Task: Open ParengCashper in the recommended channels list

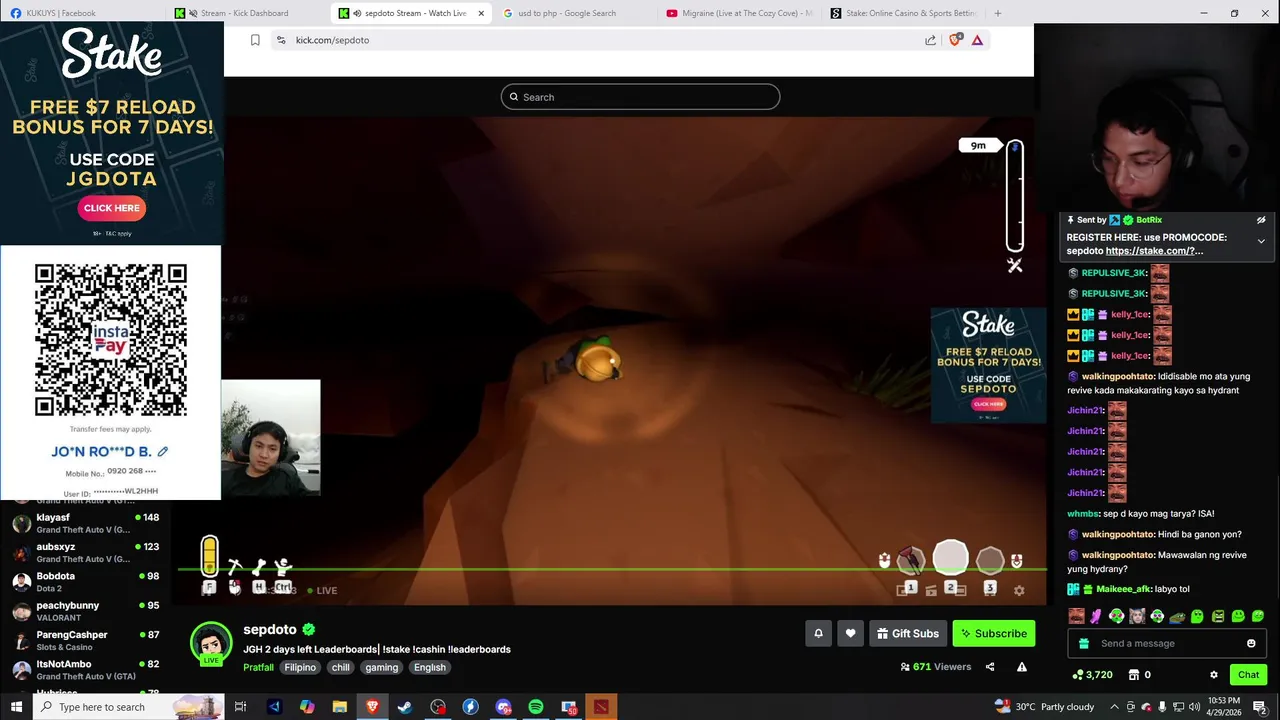Action: 85,640
